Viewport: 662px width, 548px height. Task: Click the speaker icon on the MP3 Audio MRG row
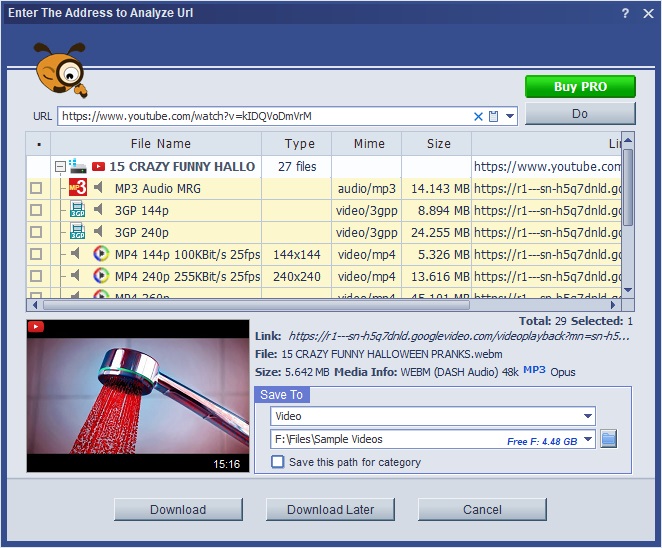[x=98, y=187]
